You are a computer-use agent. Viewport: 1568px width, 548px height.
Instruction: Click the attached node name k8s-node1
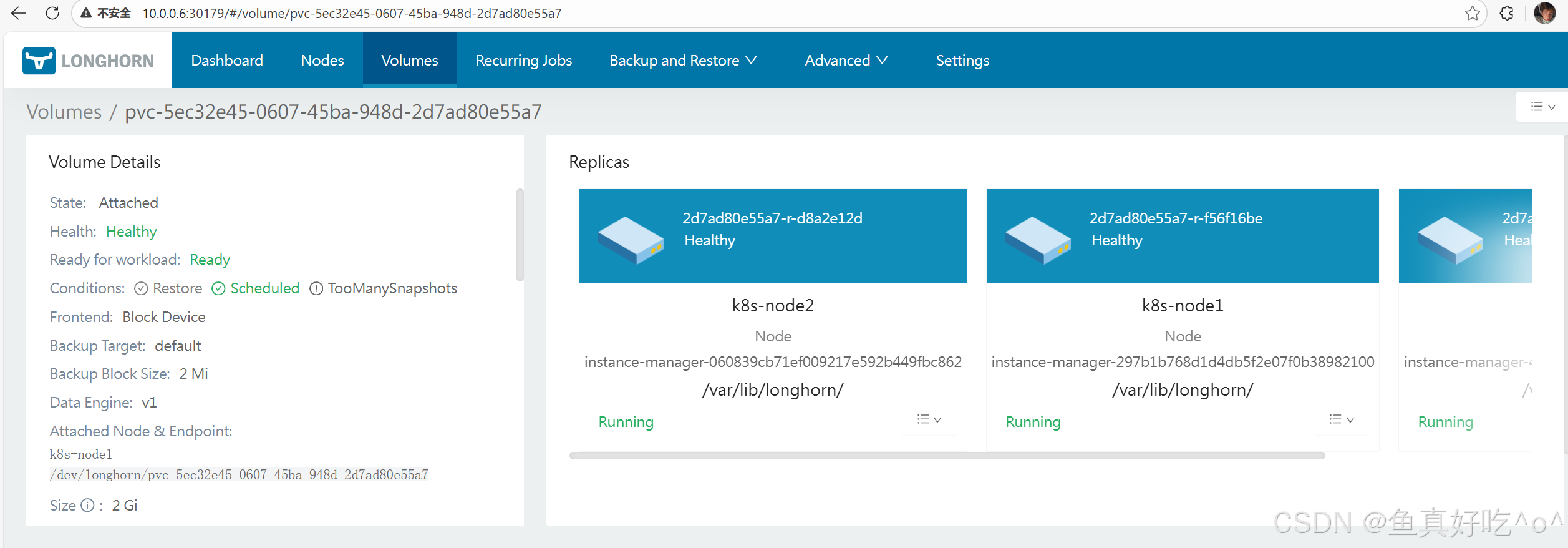pos(81,454)
